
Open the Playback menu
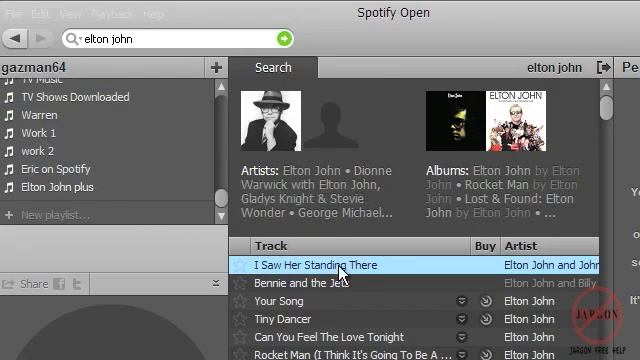pos(111,14)
